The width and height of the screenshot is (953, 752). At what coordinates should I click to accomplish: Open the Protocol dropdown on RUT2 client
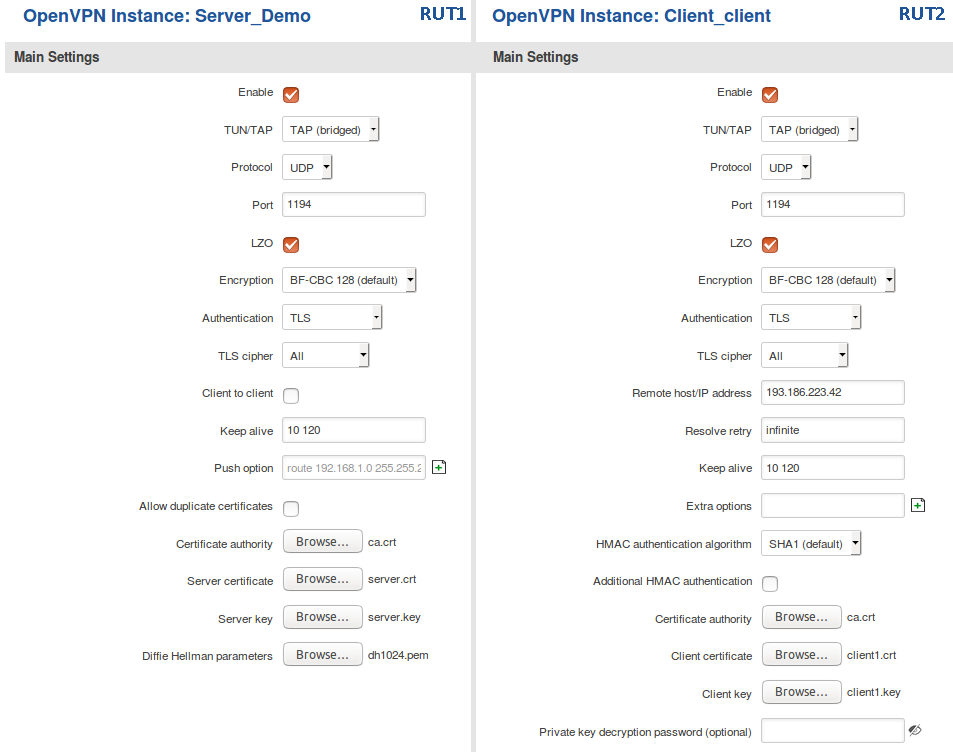point(786,167)
